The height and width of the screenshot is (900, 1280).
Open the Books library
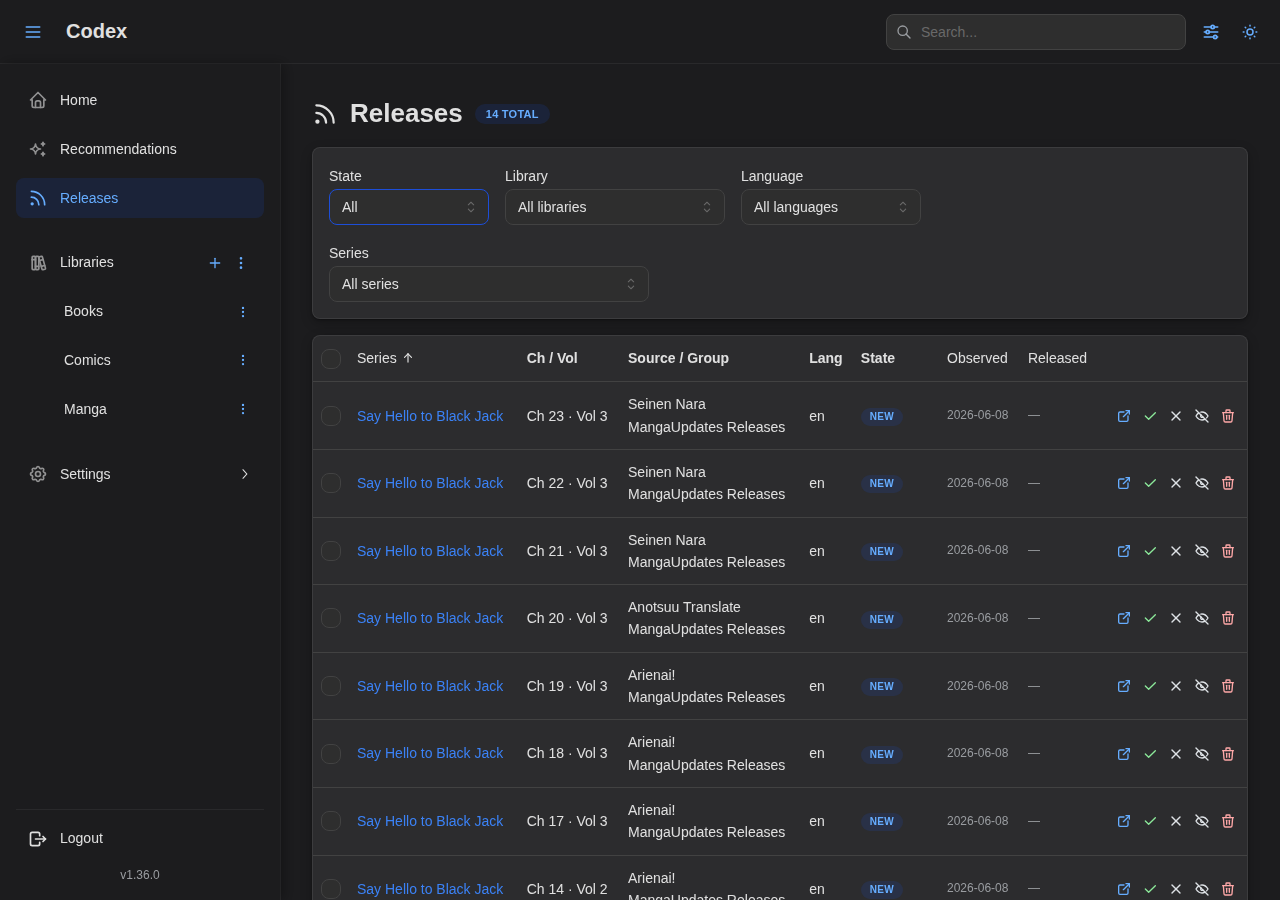84,311
